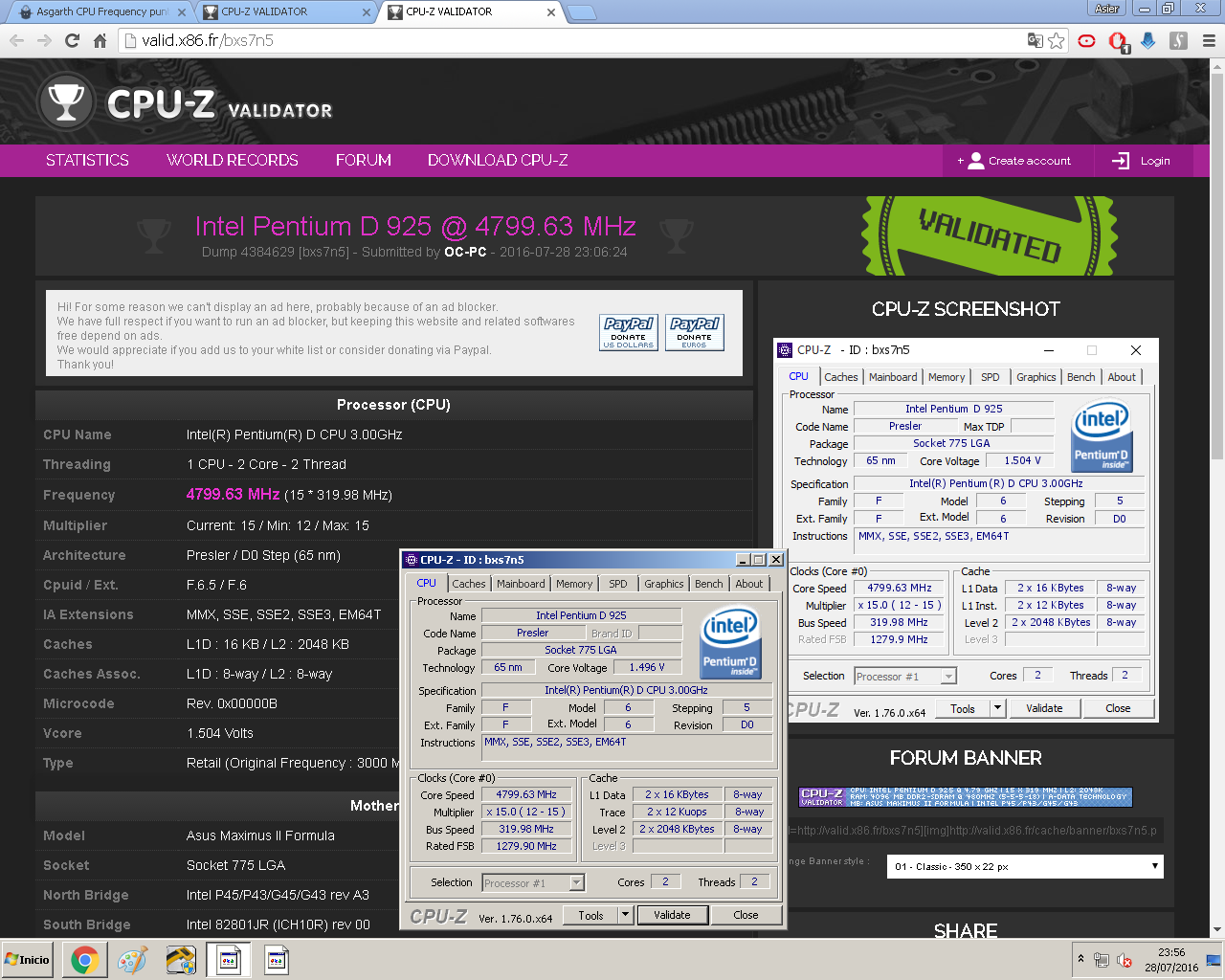Select the first CPU-Z VALIDATOR browser tab
1225x980 pixels.
pyautogui.click(x=286, y=11)
